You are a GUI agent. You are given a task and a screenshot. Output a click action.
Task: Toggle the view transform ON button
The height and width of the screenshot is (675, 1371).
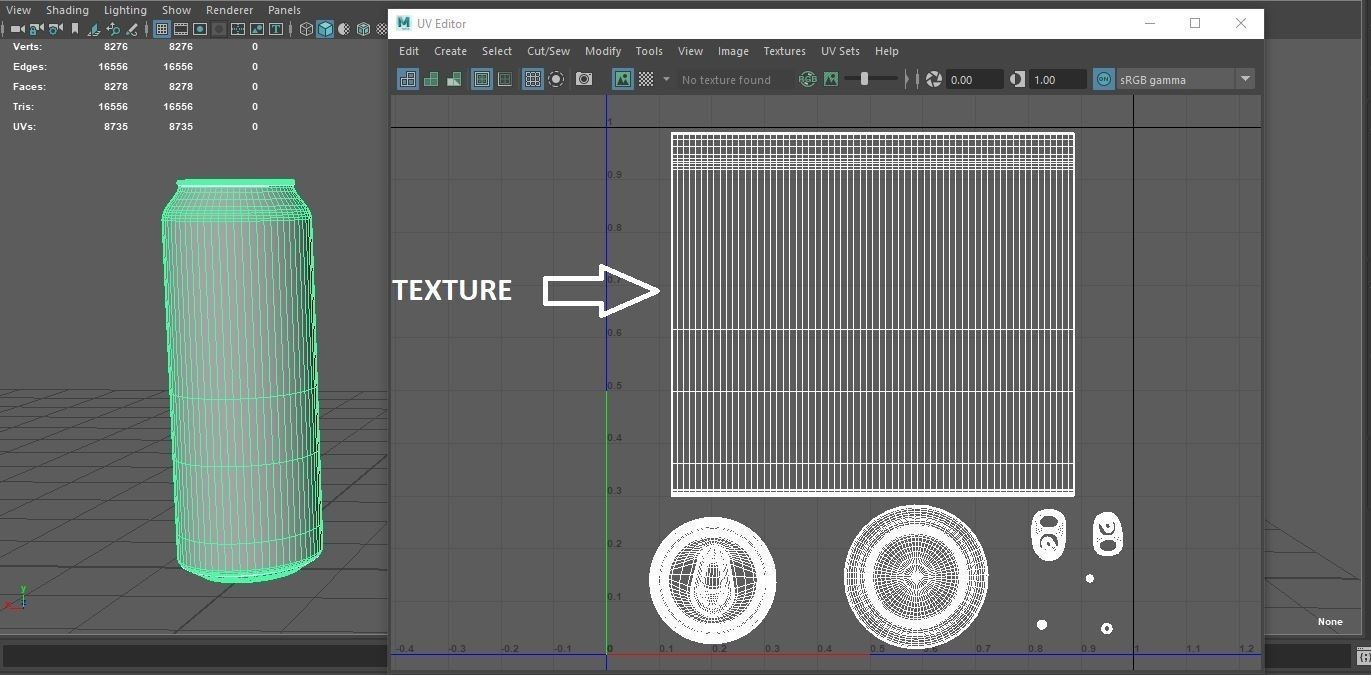click(1104, 79)
